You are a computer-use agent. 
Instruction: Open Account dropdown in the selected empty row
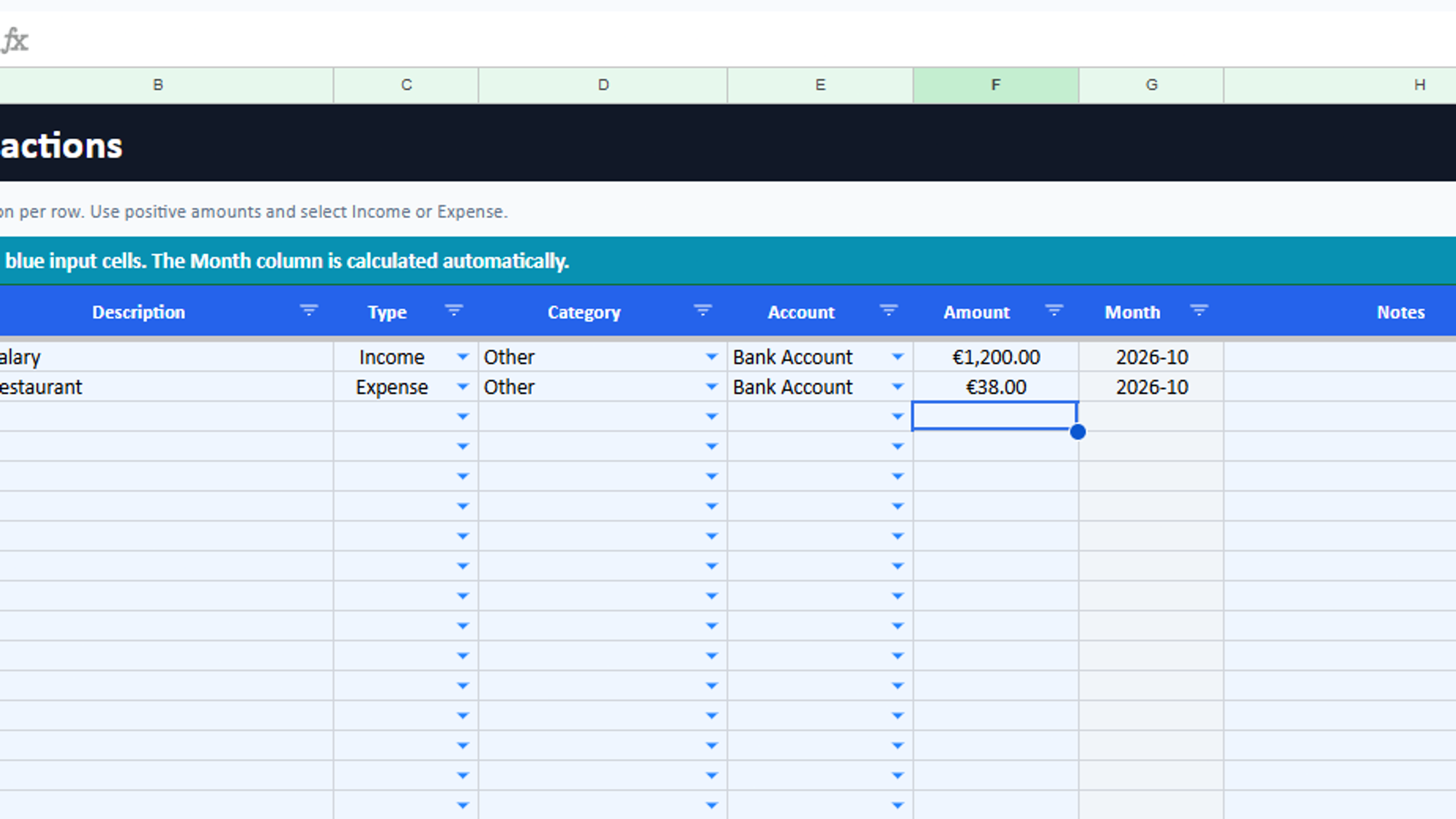[897, 417]
